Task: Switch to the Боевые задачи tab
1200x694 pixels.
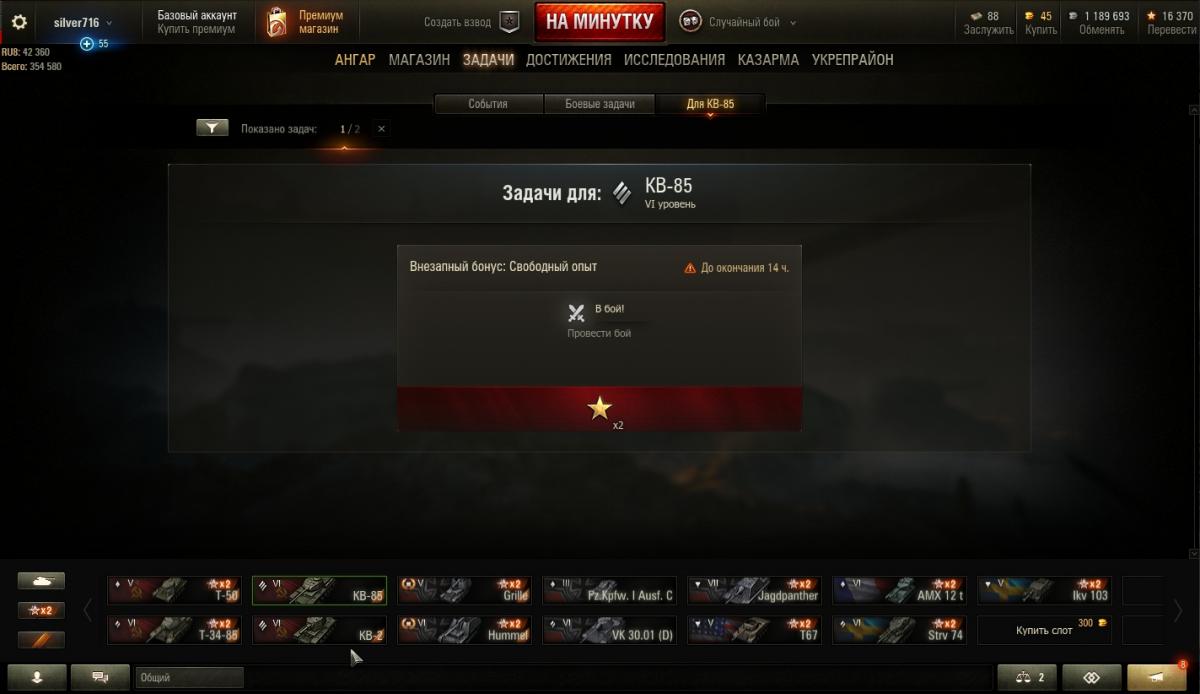Action: click(x=600, y=104)
